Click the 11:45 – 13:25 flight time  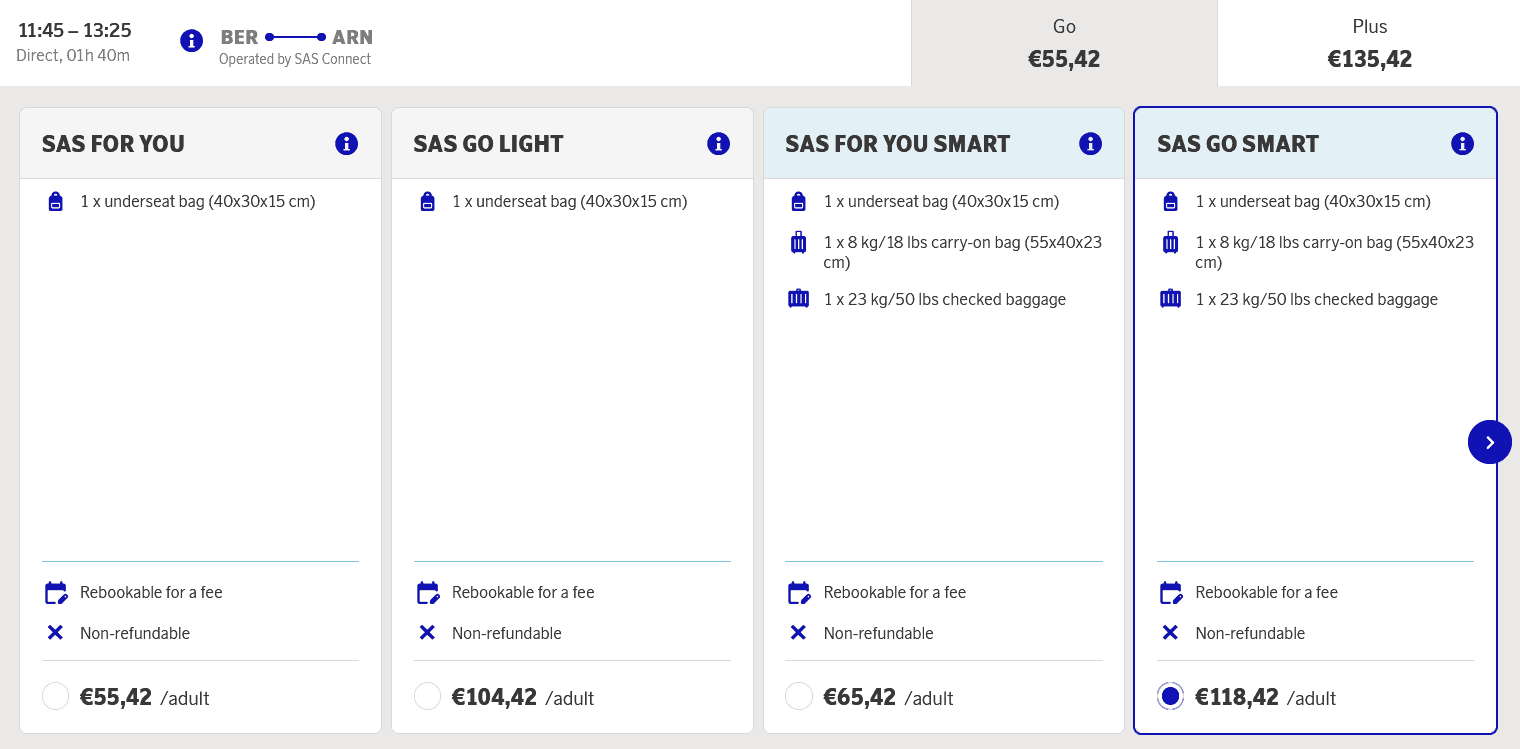coord(75,30)
